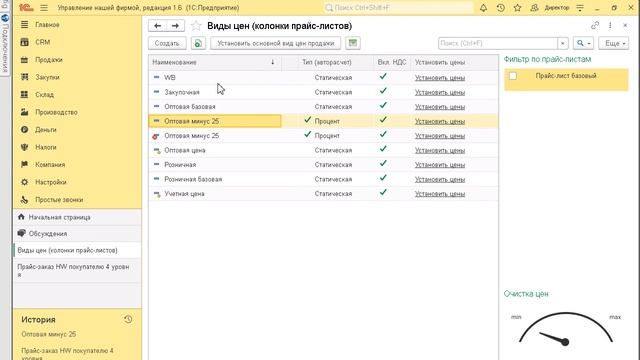Select the Оптовая цена row
The height and width of the screenshot is (360, 640).
(x=323, y=150)
